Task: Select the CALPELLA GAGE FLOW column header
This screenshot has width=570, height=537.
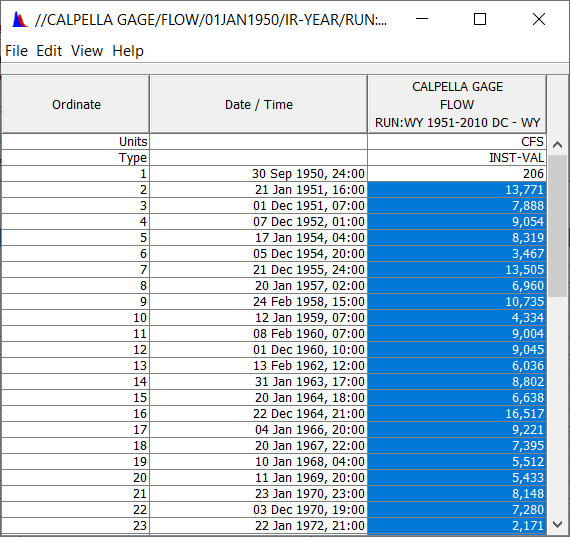Action: coord(457,105)
